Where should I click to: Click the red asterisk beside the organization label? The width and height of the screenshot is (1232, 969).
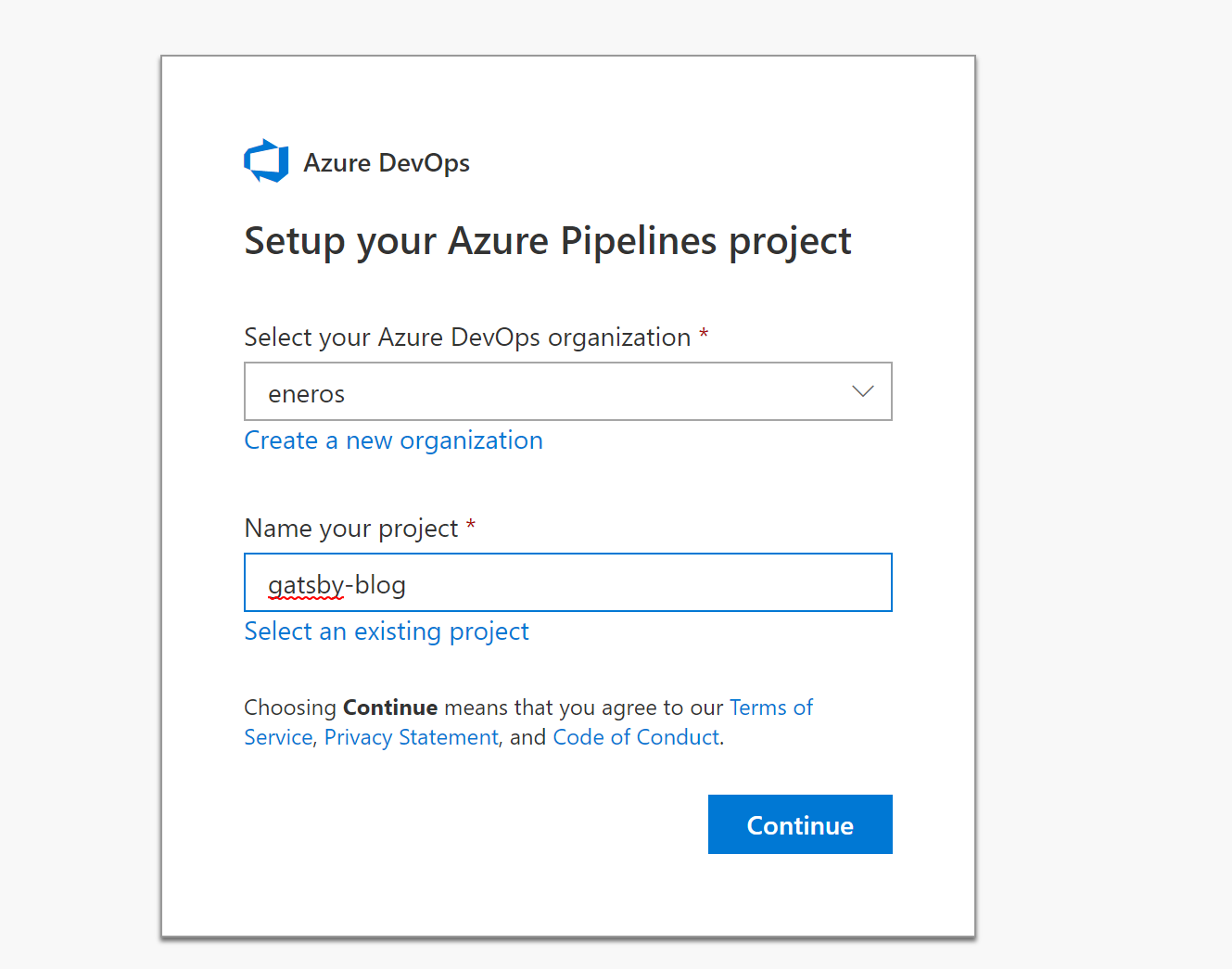point(704,334)
